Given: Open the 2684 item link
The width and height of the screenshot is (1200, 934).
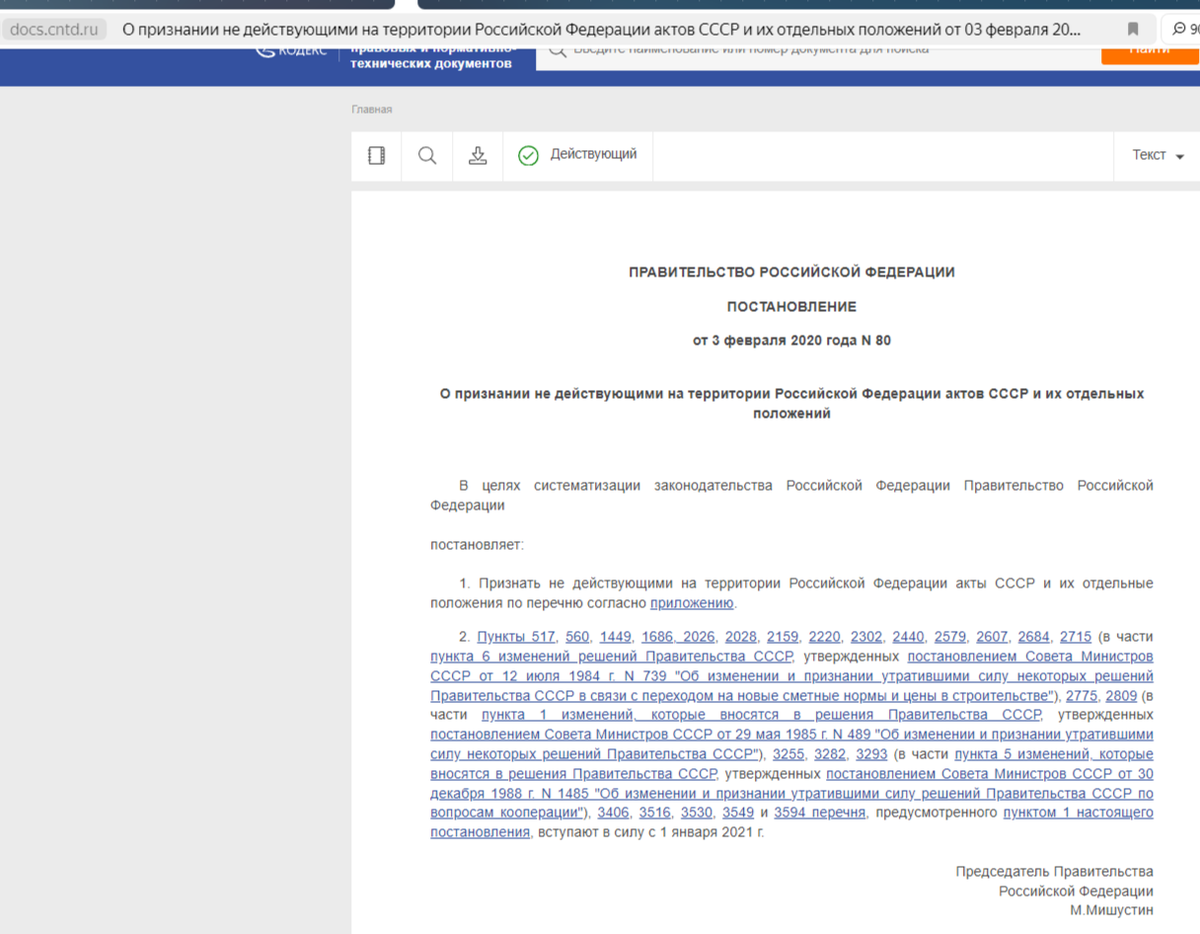Looking at the screenshot, I should click(1034, 637).
